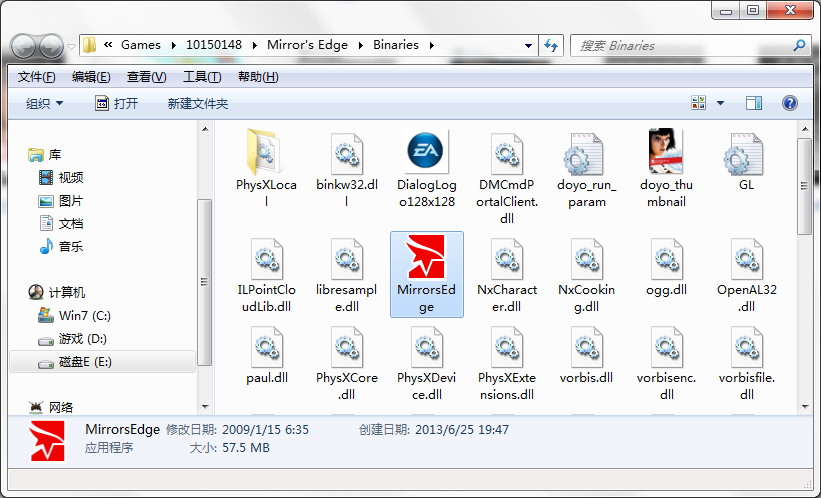Click 新建文件夹 button
821x498 pixels.
coord(197,103)
